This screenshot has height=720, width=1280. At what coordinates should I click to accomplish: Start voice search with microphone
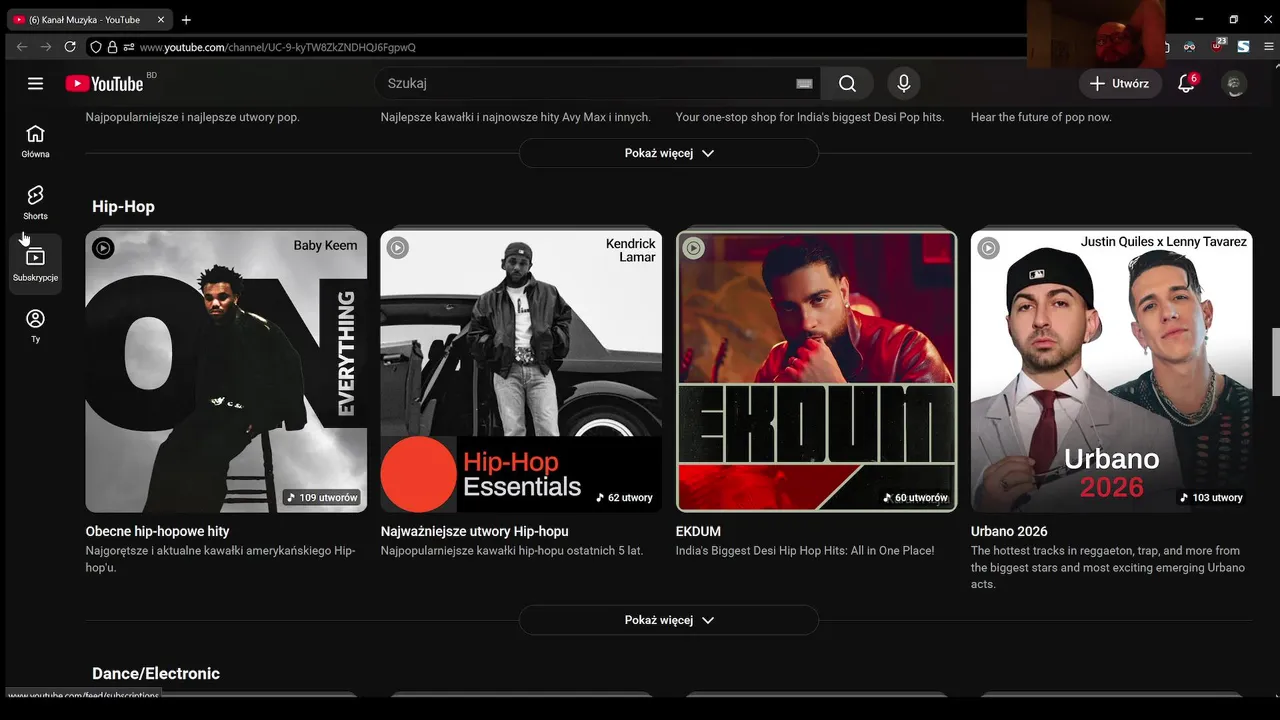tap(904, 83)
